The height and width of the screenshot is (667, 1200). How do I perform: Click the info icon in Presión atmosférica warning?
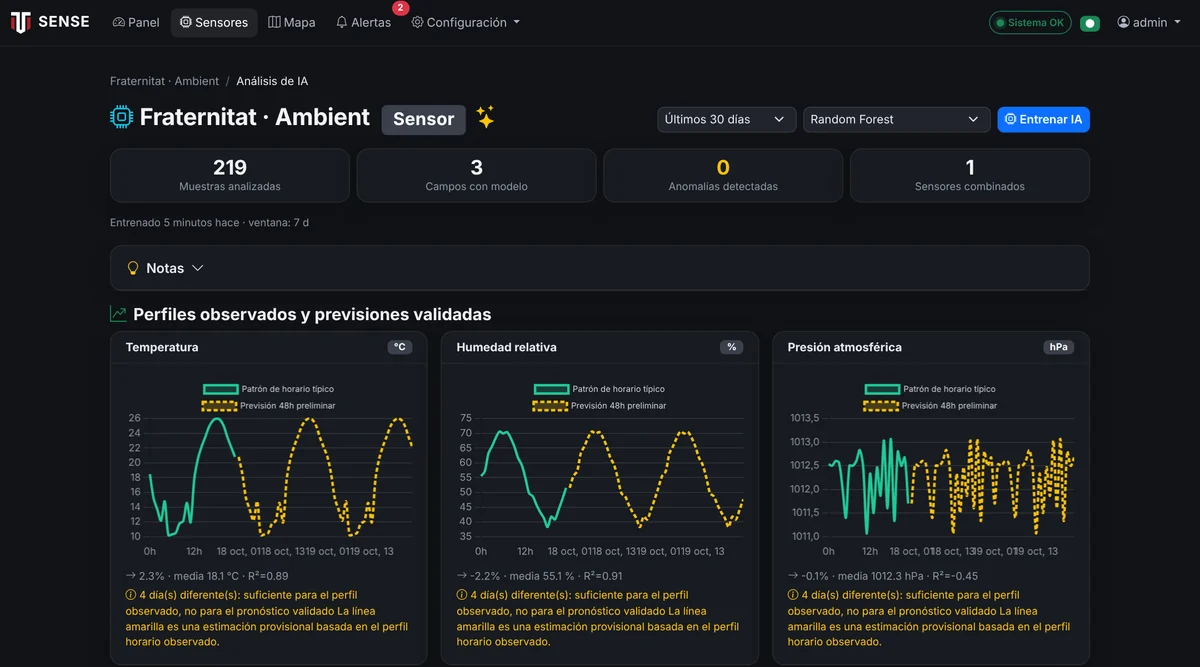793,595
